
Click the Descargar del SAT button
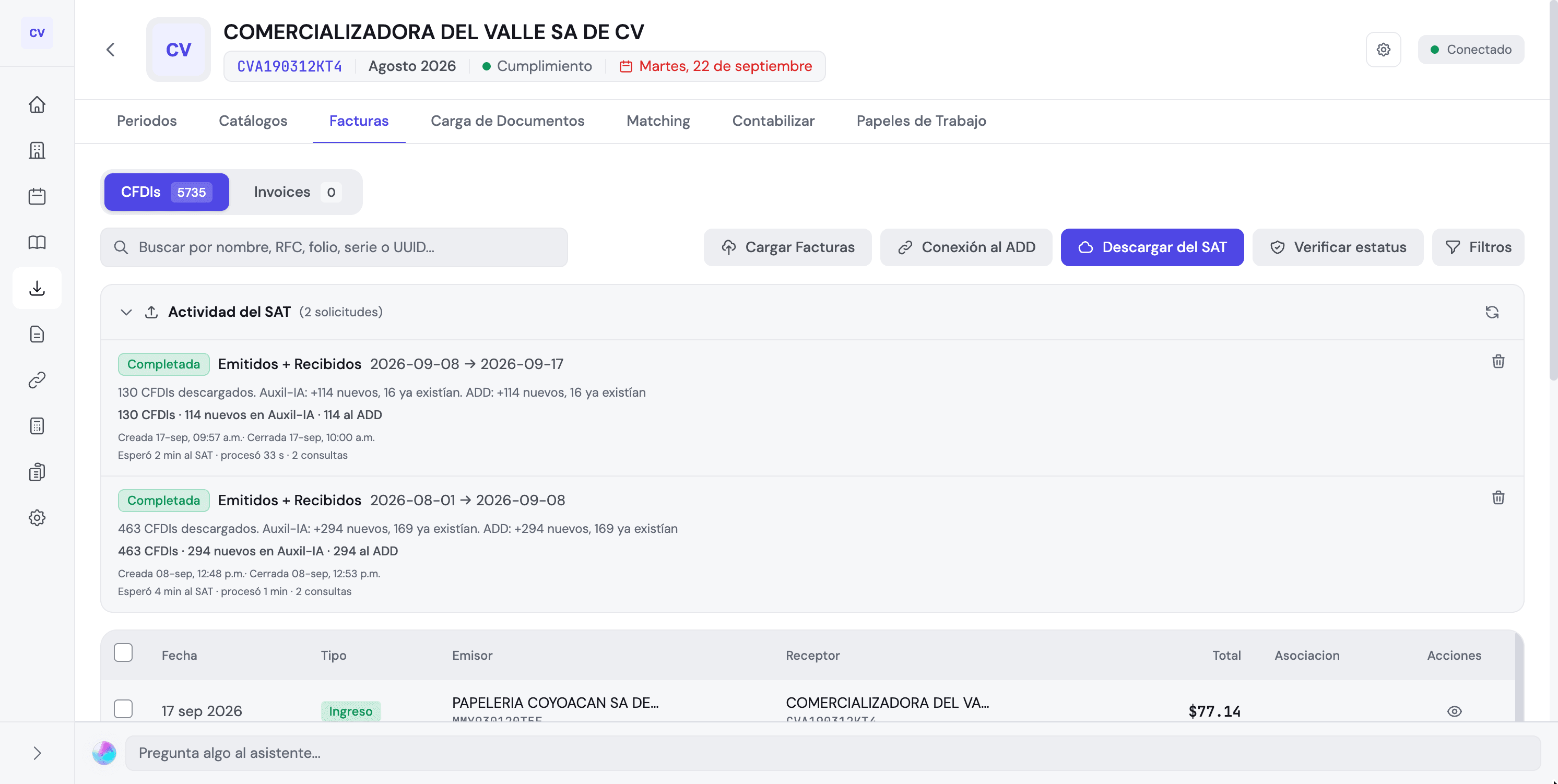click(1152, 247)
